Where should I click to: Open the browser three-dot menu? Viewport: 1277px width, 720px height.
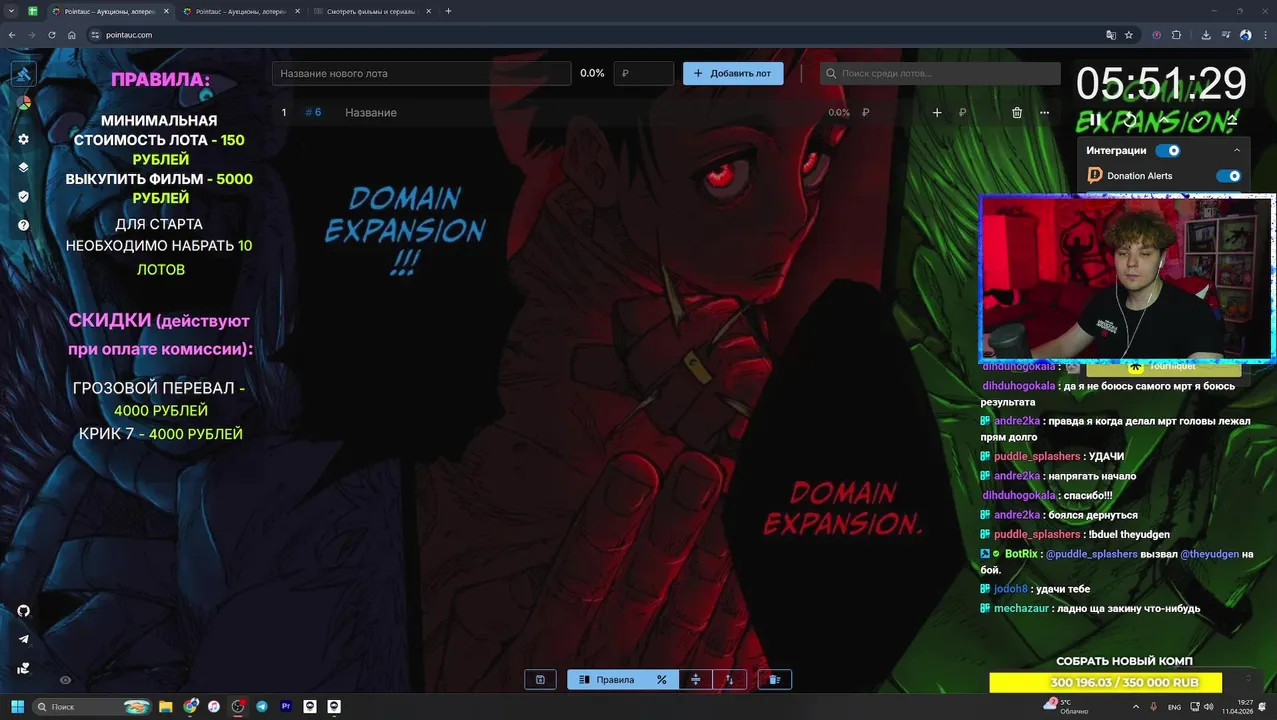(1265, 35)
